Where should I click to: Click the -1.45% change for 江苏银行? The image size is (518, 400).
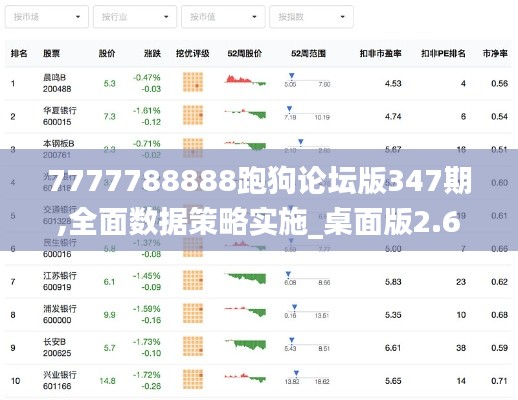click(x=147, y=276)
